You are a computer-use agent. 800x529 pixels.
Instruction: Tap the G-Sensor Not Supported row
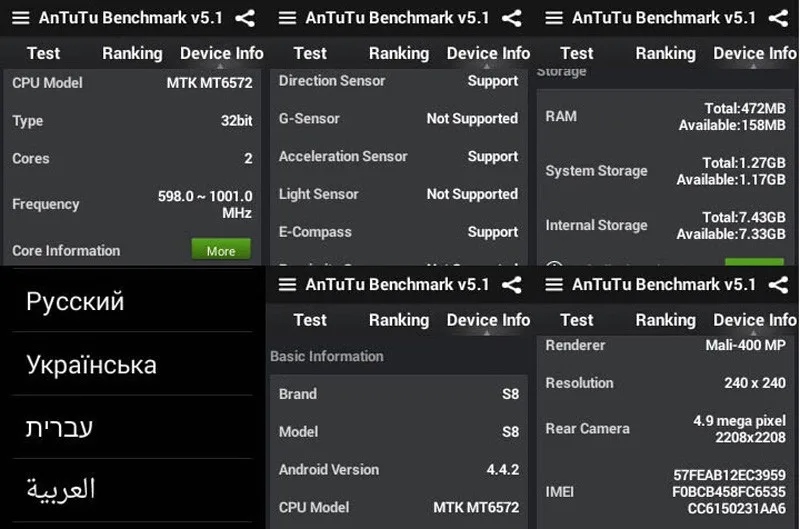pyautogui.click(x=398, y=118)
